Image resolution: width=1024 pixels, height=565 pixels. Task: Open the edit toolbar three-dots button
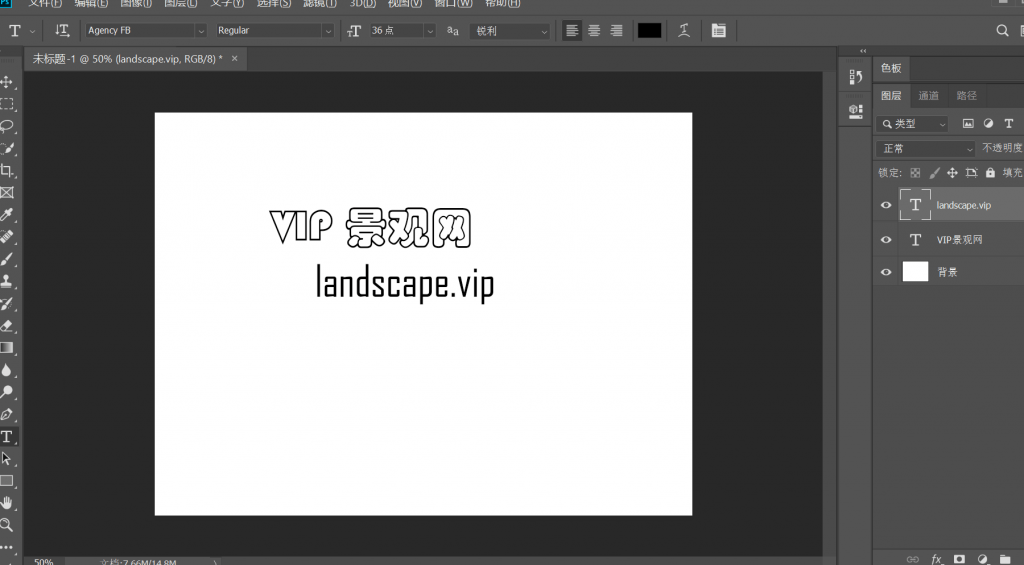click(x=7, y=547)
